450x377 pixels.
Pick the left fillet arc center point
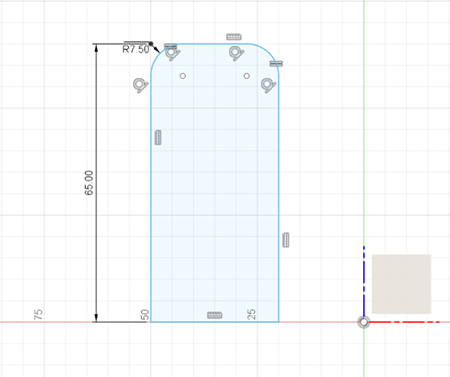point(183,76)
